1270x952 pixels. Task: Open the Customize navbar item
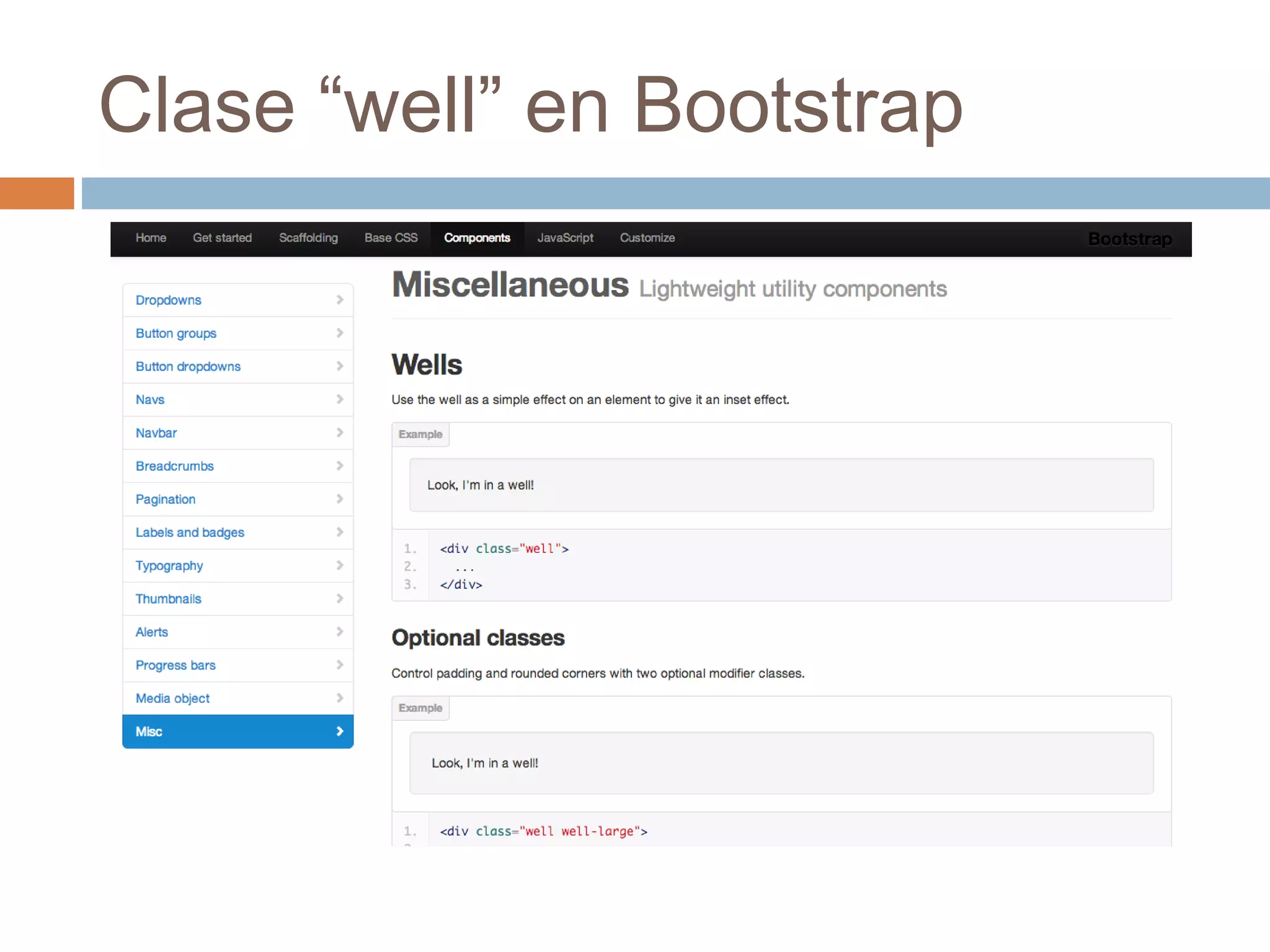click(647, 238)
